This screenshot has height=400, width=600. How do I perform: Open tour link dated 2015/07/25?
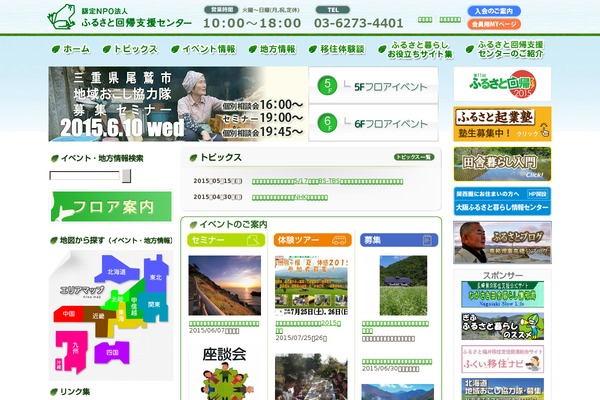click(x=308, y=327)
